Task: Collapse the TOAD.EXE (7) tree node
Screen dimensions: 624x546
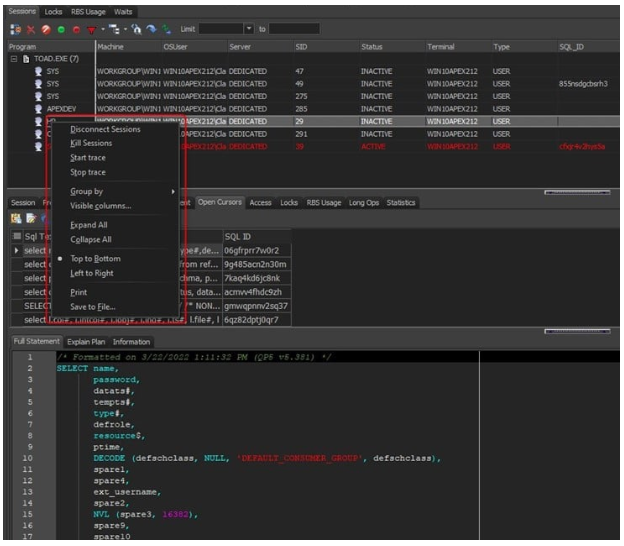Action: click(x=14, y=59)
